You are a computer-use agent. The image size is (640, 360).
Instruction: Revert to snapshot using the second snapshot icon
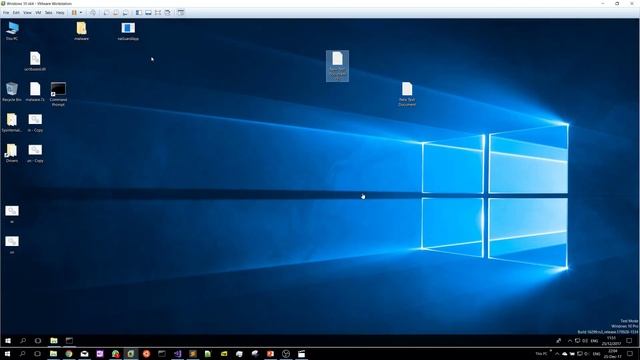[x=116, y=13]
